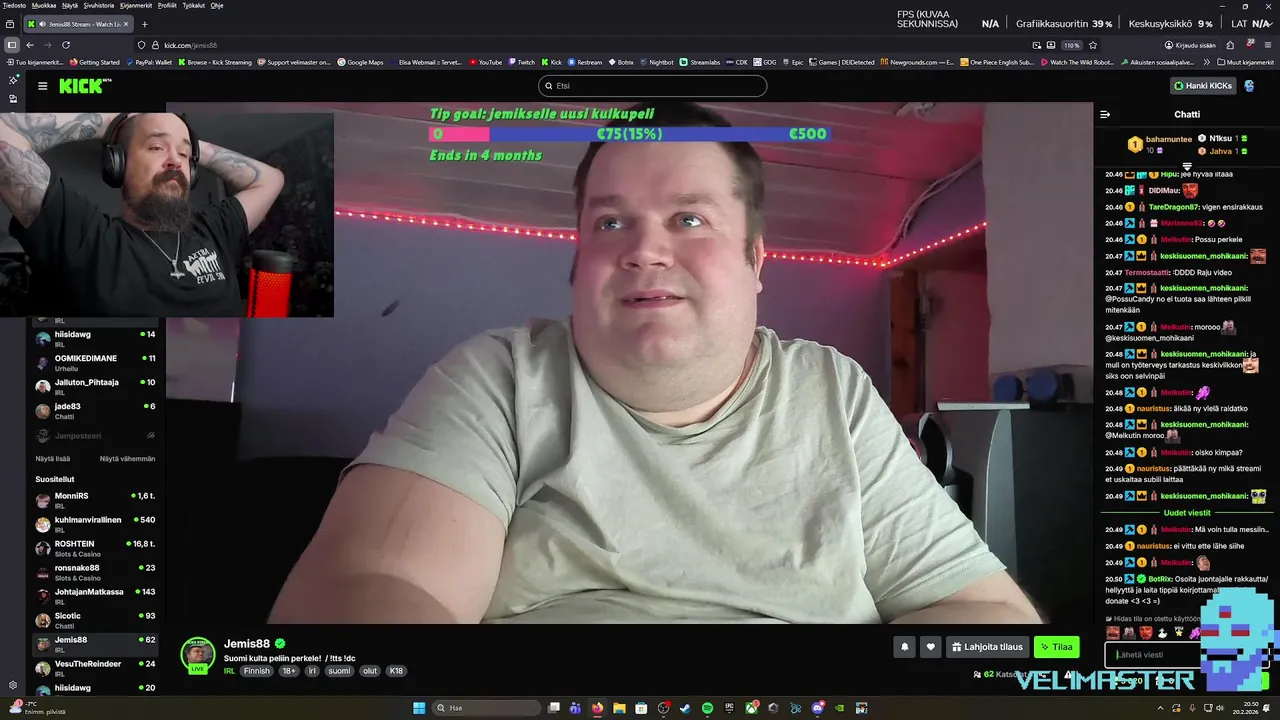Open the Firefox application menu icon
The height and width of the screenshot is (720, 1280).
point(1269,45)
